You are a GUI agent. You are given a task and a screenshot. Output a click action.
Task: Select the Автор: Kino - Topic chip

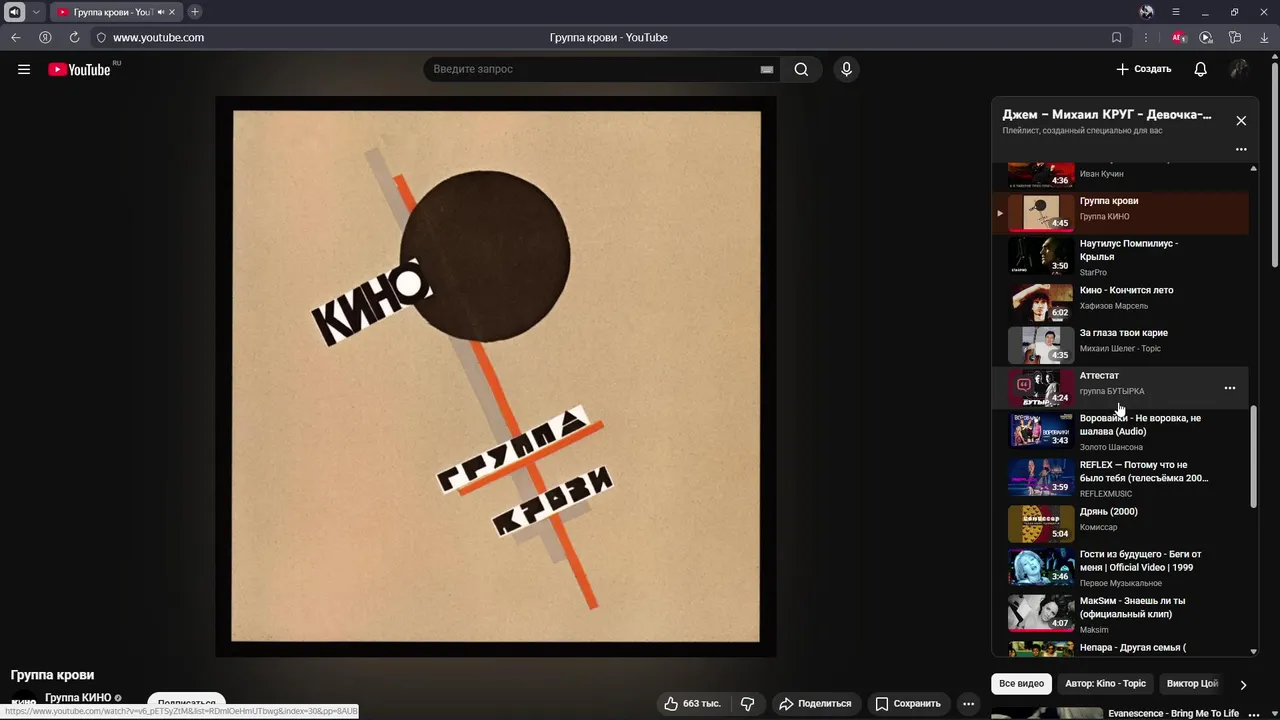tap(1105, 684)
